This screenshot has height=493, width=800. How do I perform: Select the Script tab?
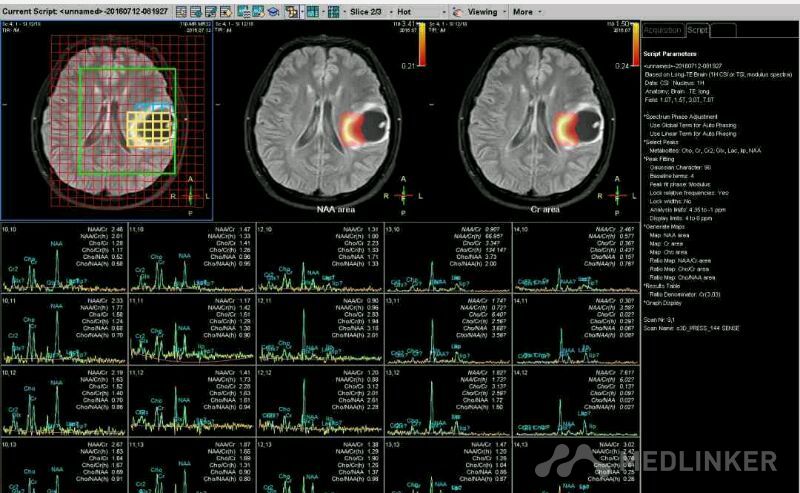tap(698, 31)
